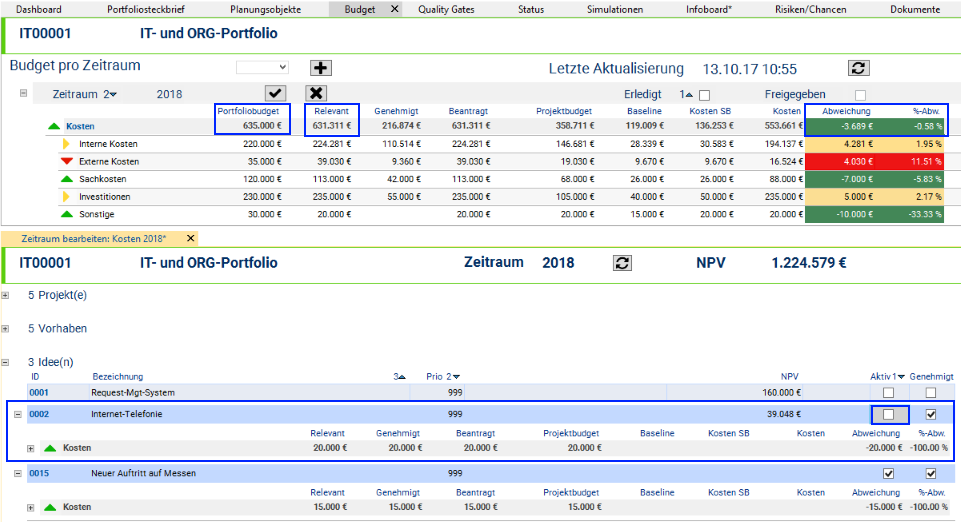Expand Kosten breakdown under Neuer Auftritt auf Messen
Screen dimensions: 961x522
coord(31,508)
